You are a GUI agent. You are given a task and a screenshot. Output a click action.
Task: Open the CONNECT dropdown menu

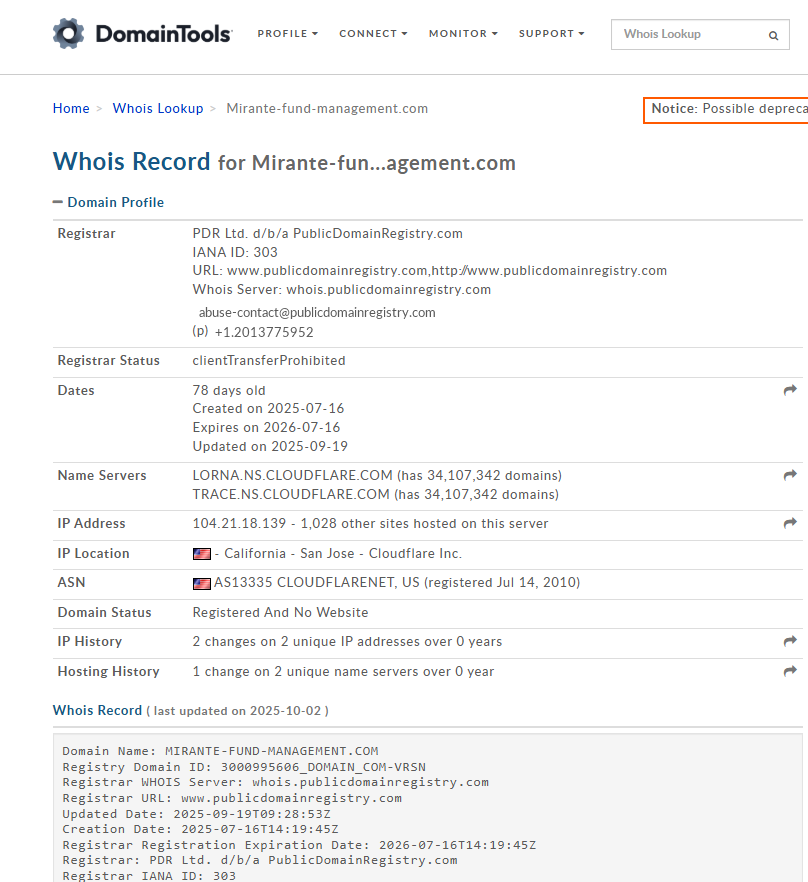tap(373, 34)
